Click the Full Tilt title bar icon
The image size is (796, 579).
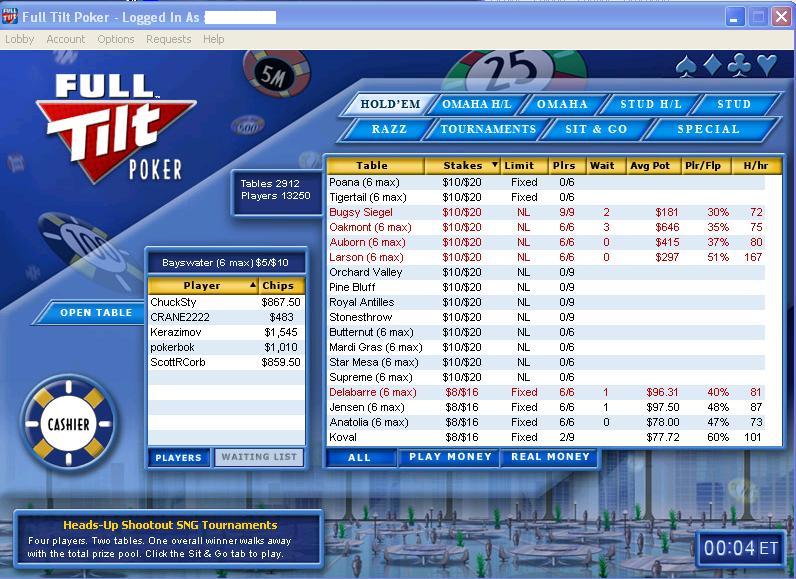[x=9, y=17]
